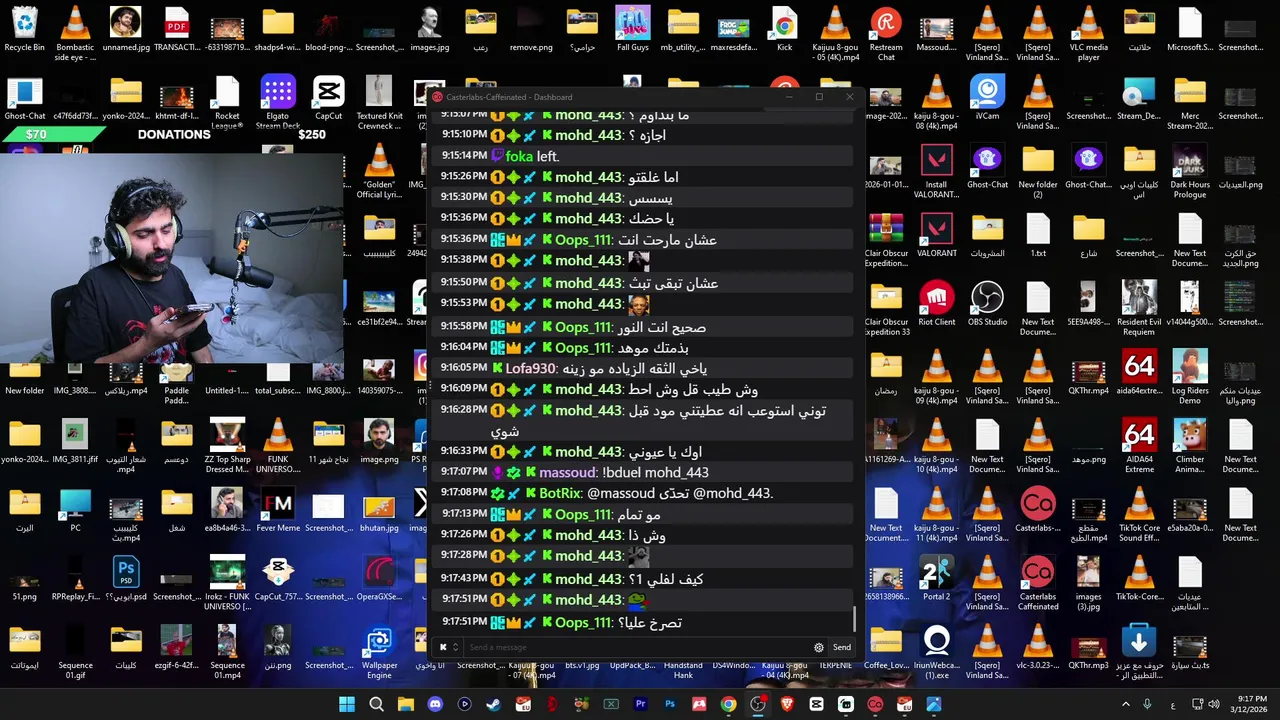This screenshot has height=720, width=1280.
Task: Open the VALORANT shortcut icon
Action: [x=936, y=235]
